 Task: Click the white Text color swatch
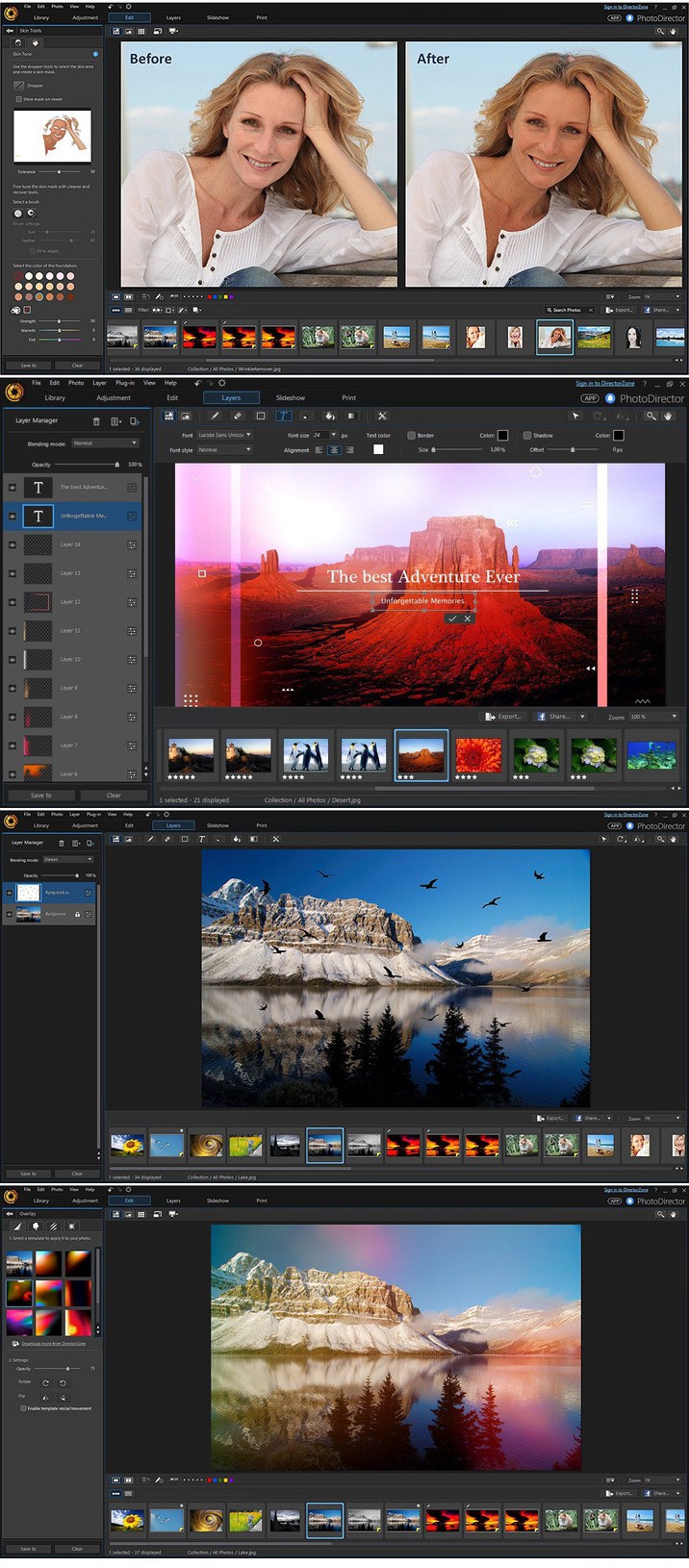coord(378,449)
